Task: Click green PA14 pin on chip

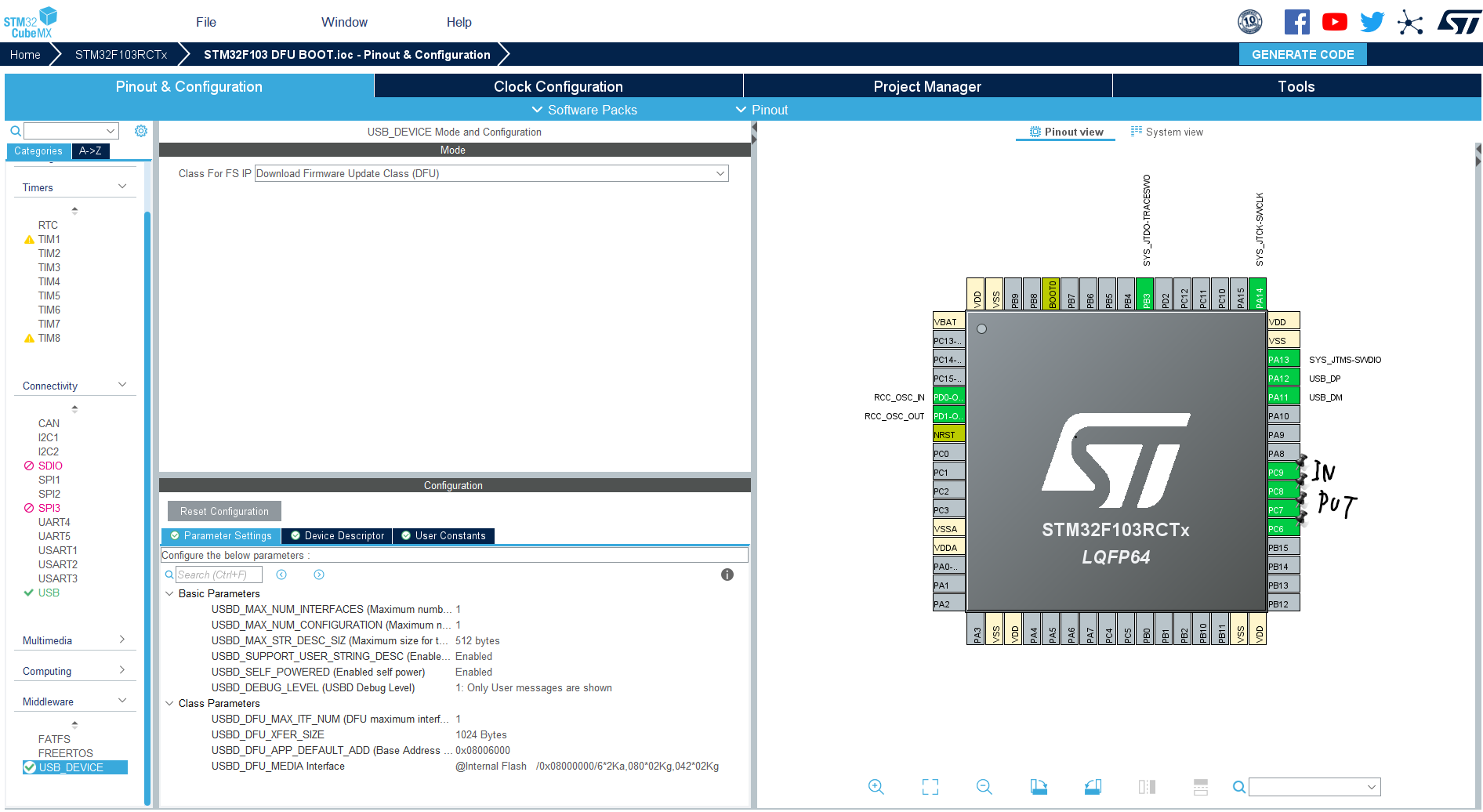Action: pyautogui.click(x=1259, y=295)
